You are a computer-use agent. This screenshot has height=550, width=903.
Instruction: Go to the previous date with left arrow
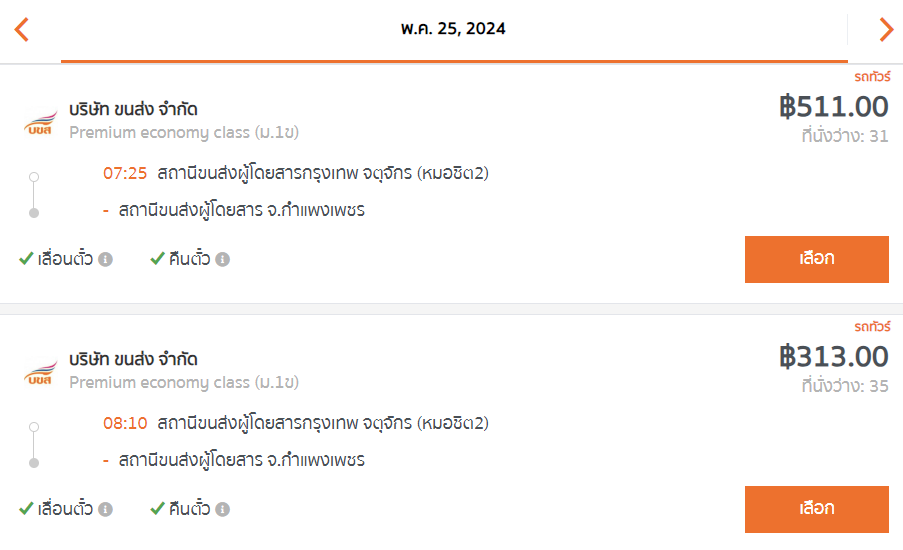pos(21,29)
